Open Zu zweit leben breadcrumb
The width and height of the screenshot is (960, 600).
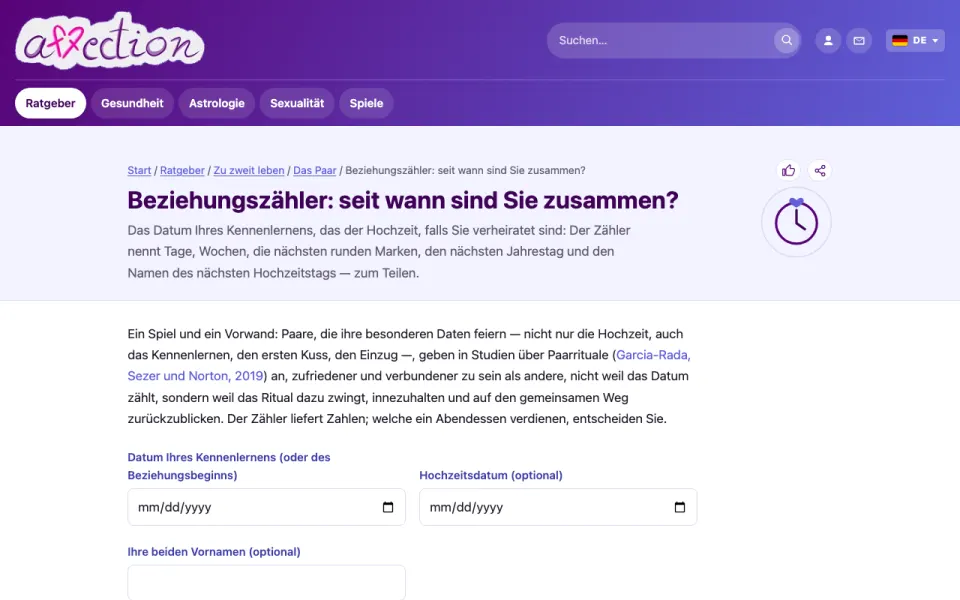coord(249,170)
